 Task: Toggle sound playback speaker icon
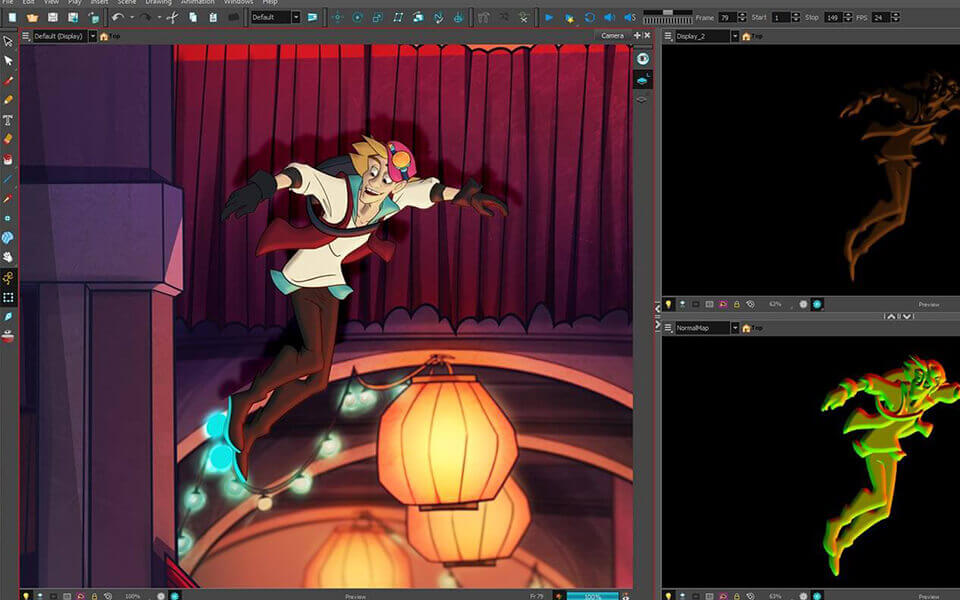(x=609, y=18)
